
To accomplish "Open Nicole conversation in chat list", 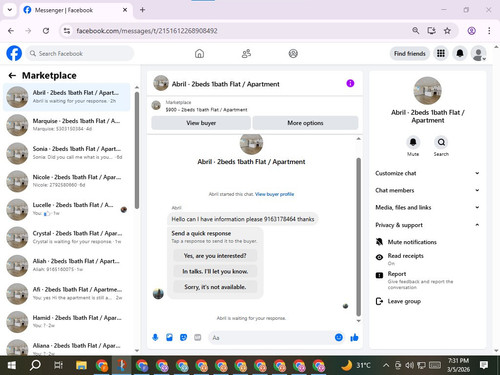I will point(66,181).
